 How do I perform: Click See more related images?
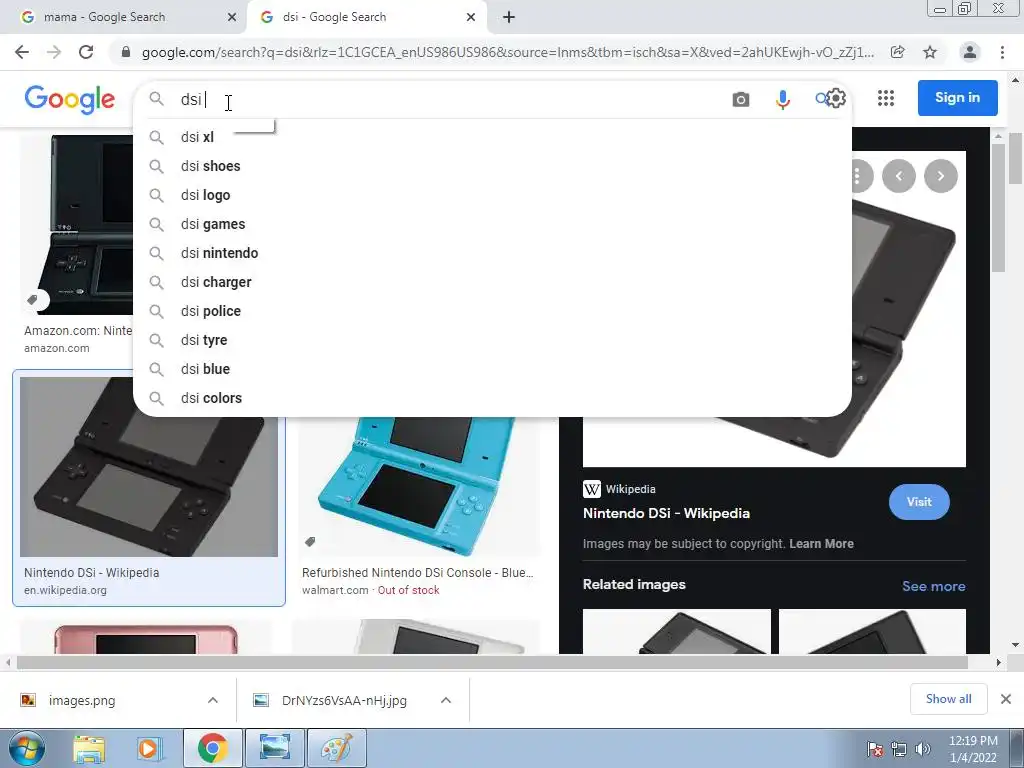pyautogui.click(x=933, y=586)
